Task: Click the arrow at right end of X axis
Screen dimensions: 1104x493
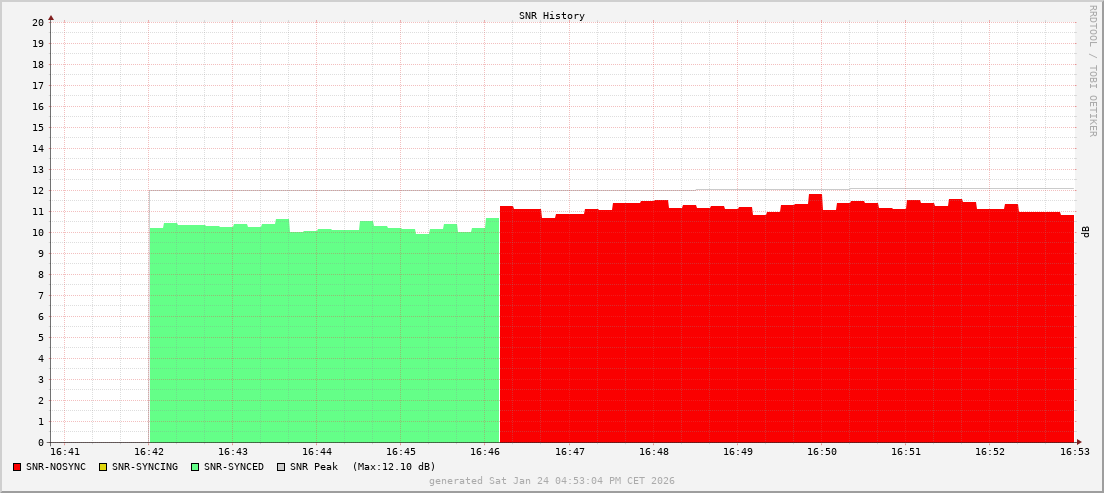Action: (x=1078, y=442)
